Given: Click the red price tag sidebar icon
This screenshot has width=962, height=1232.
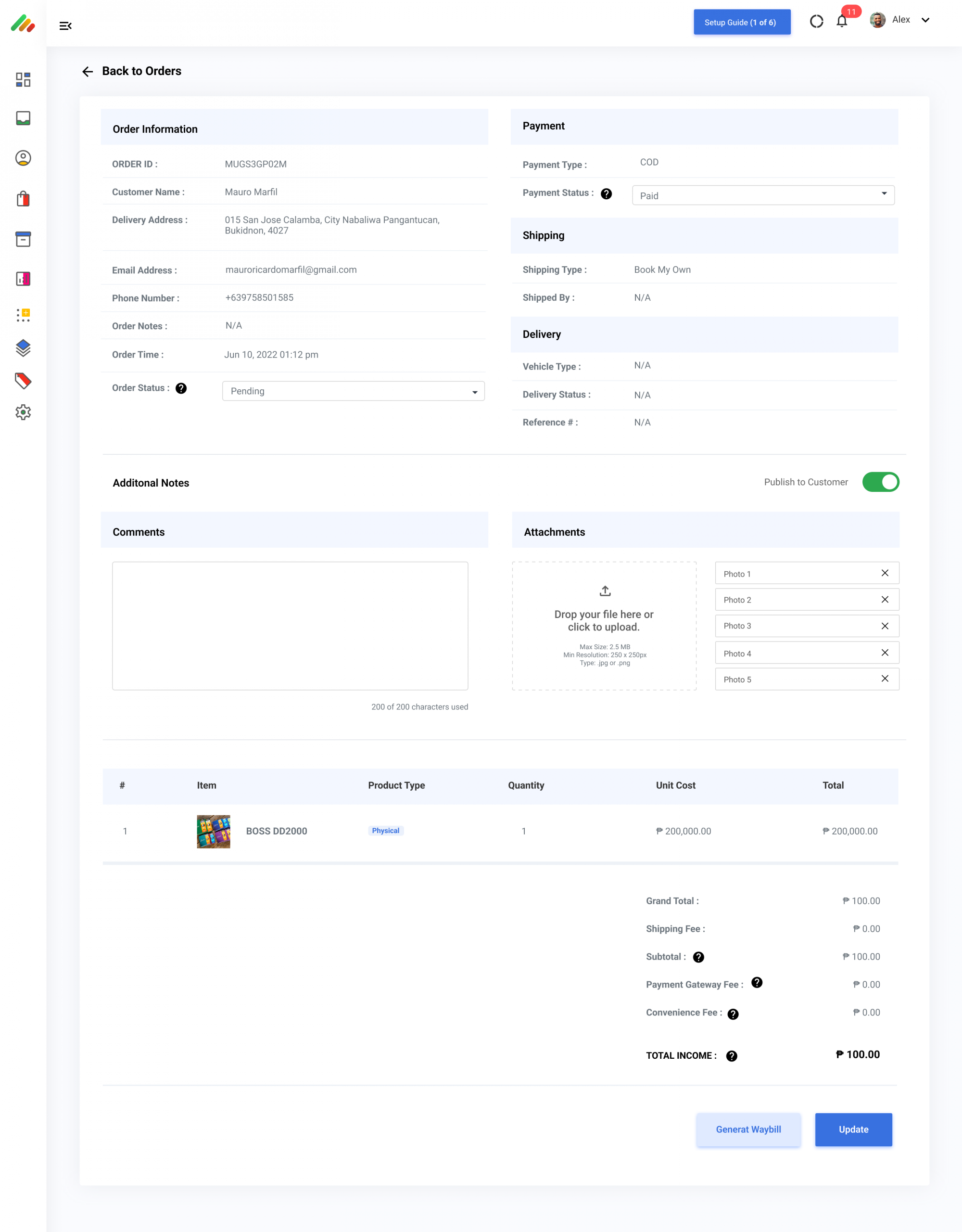Looking at the screenshot, I should (x=23, y=381).
